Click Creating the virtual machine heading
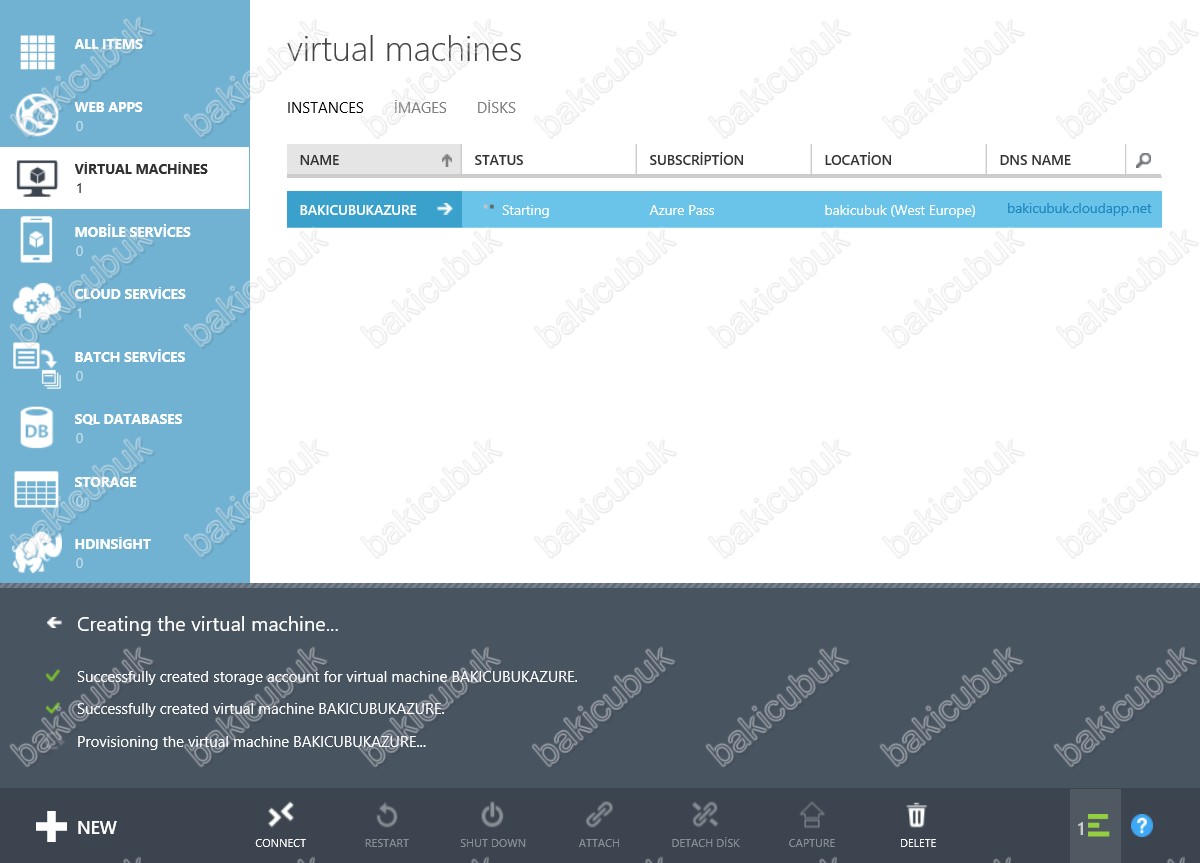This screenshot has height=863, width=1200. pyautogui.click(x=208, y=624)
